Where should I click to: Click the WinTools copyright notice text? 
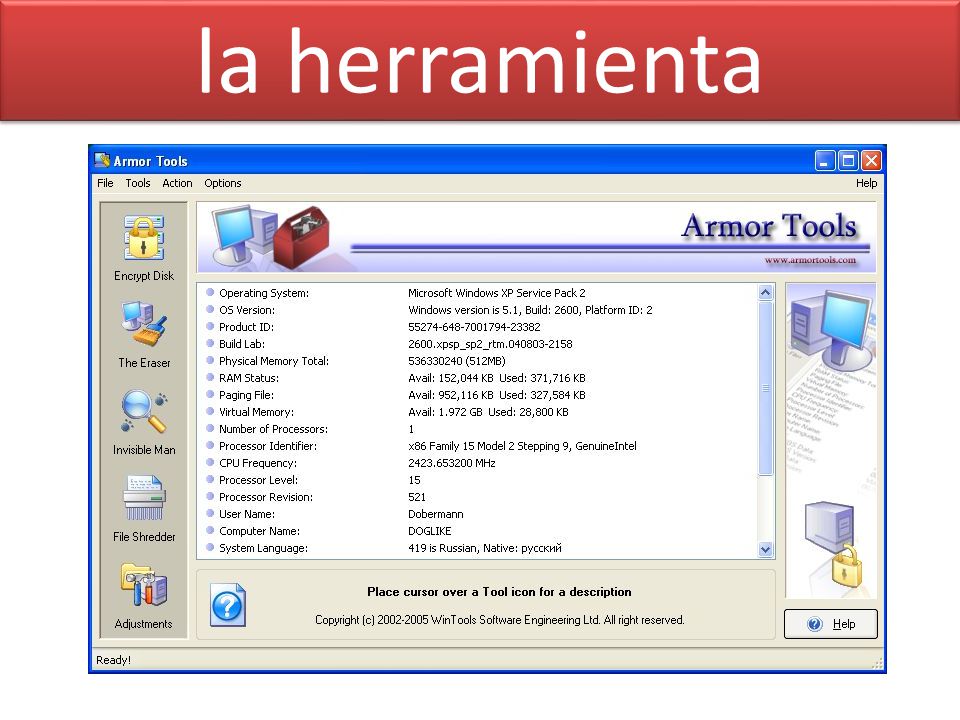click(500, 620)
